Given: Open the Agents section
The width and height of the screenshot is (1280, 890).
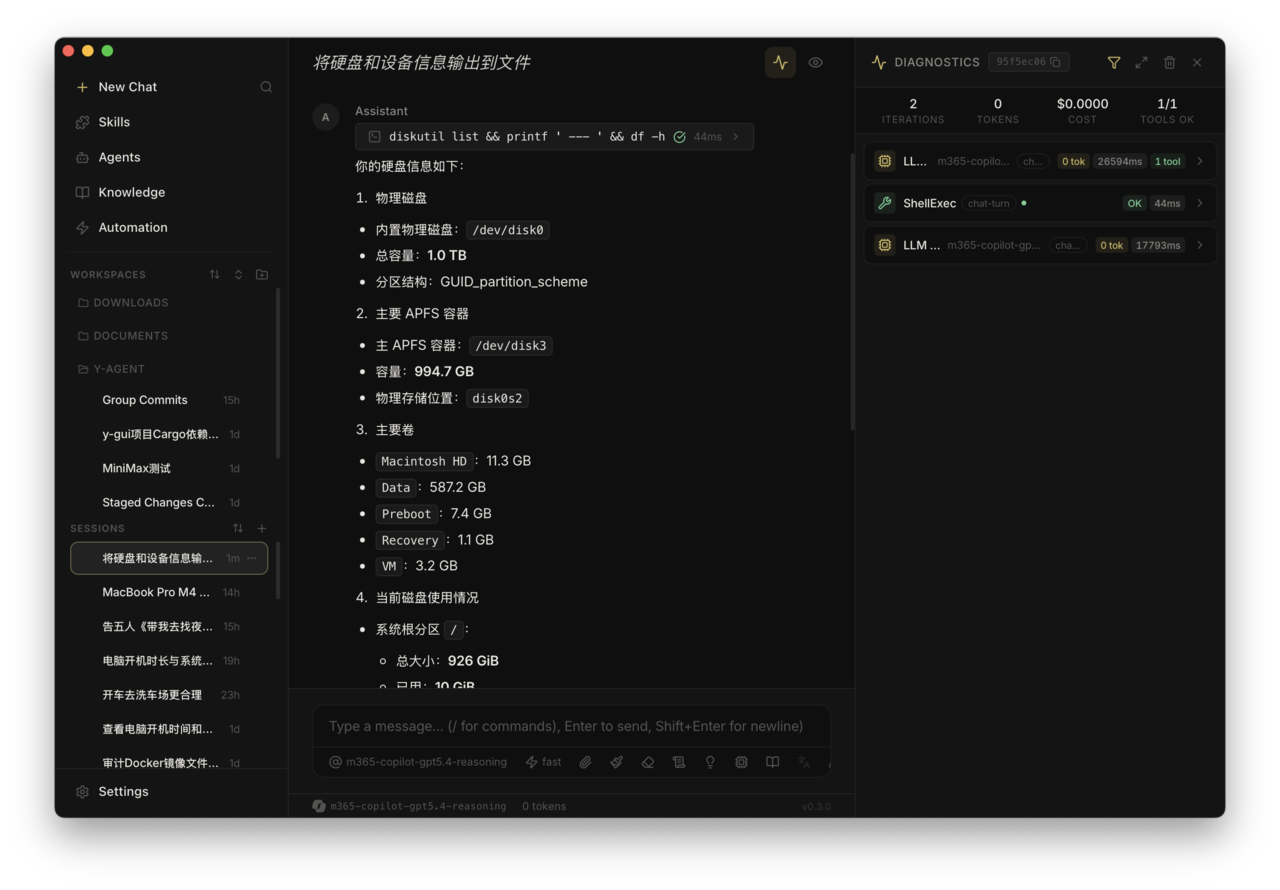Looking at the screenshot, I should coord(108,157).
